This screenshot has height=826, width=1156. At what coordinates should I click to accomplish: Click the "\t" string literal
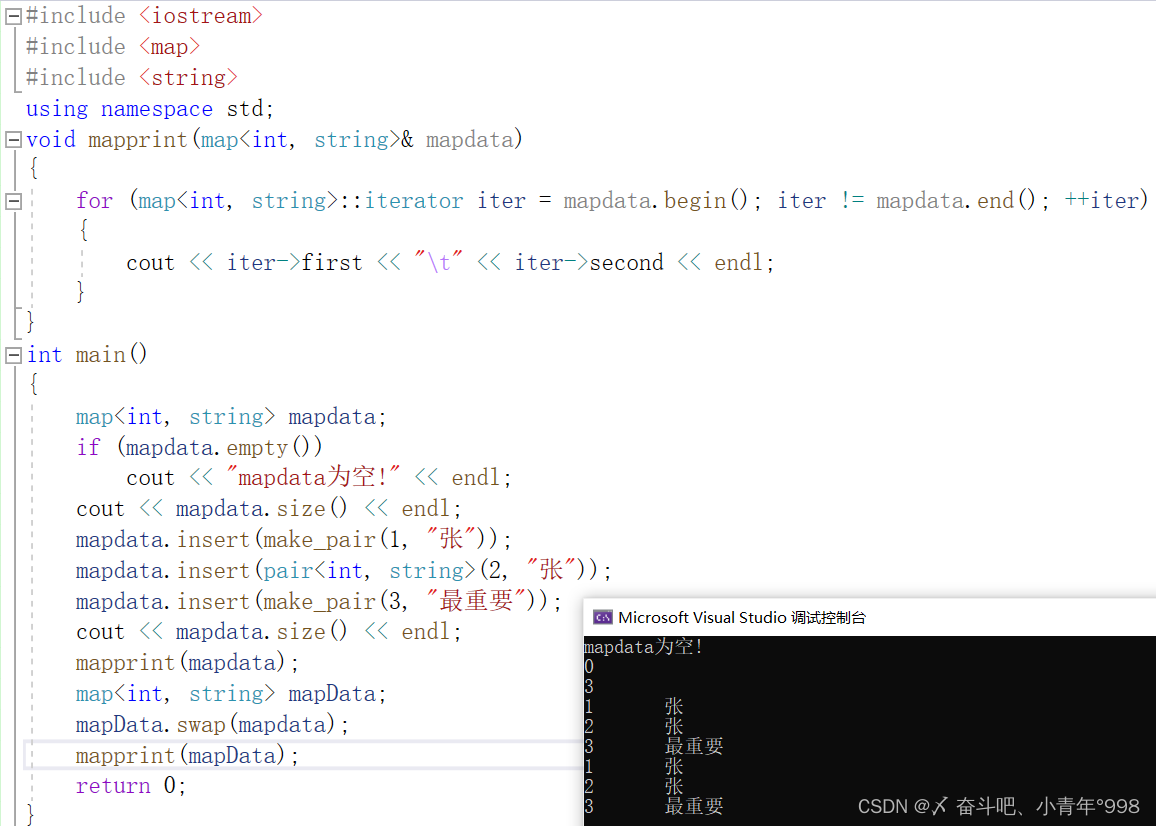point(439,263)
